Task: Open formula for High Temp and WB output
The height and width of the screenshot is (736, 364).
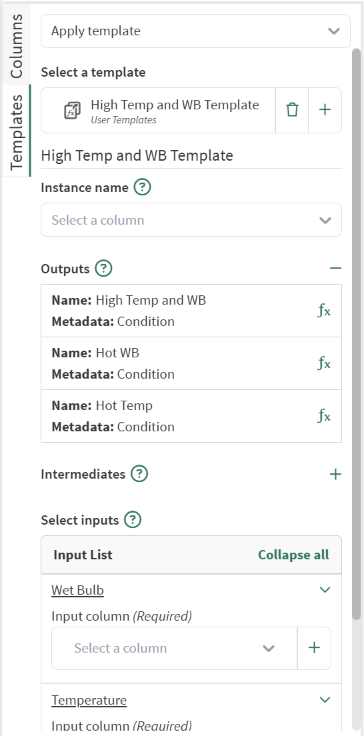Action: [x=324, y=311]
